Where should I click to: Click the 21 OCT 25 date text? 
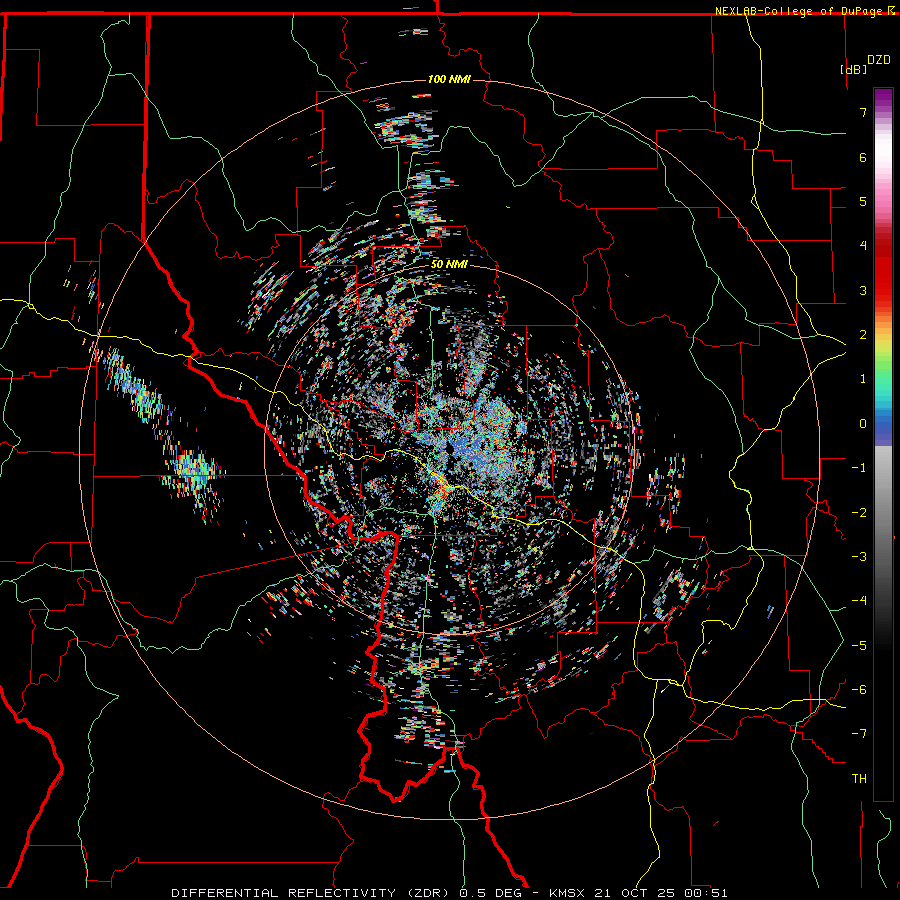pyautogui.click(x=635, y=893)
